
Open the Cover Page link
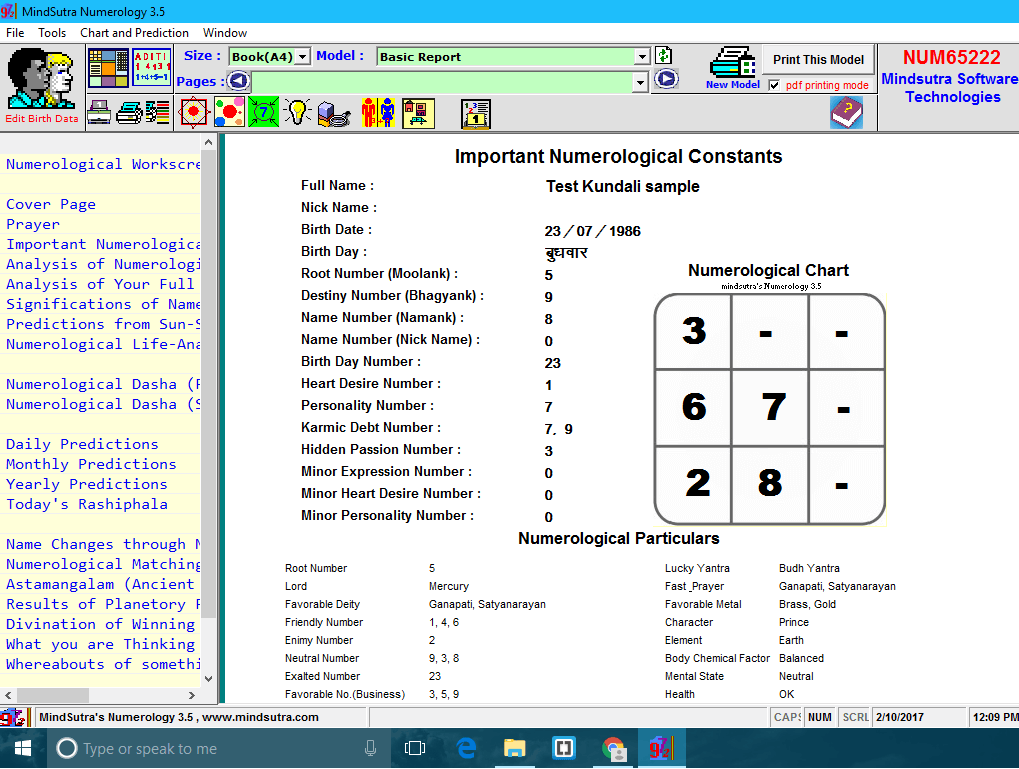coord(51,204)
